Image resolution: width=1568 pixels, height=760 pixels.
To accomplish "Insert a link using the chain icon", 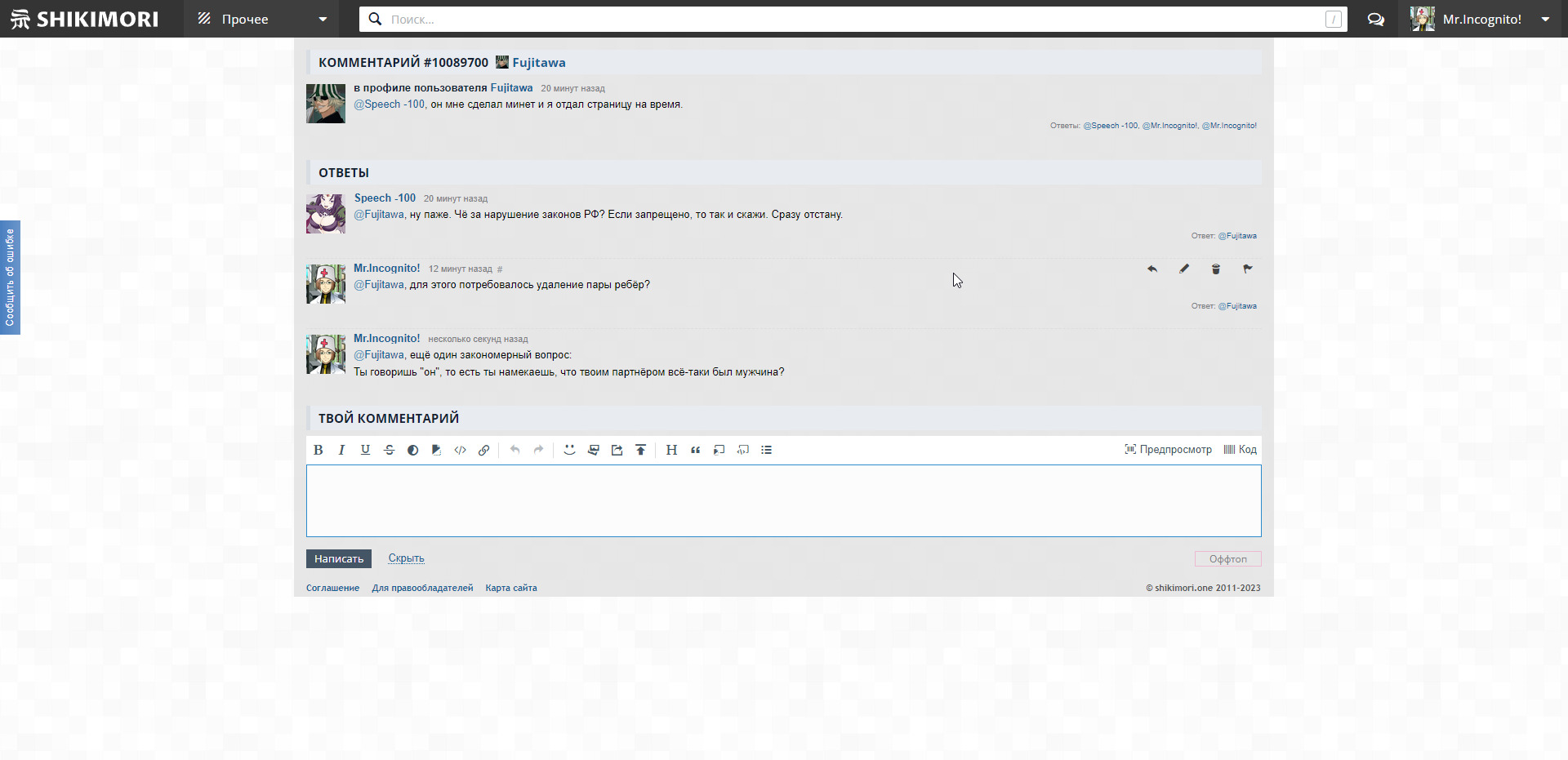I will [483, 450].
